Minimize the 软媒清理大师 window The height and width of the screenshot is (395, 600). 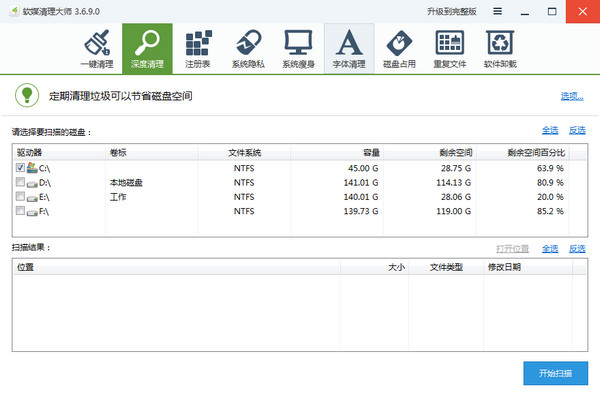pos(525,11)
